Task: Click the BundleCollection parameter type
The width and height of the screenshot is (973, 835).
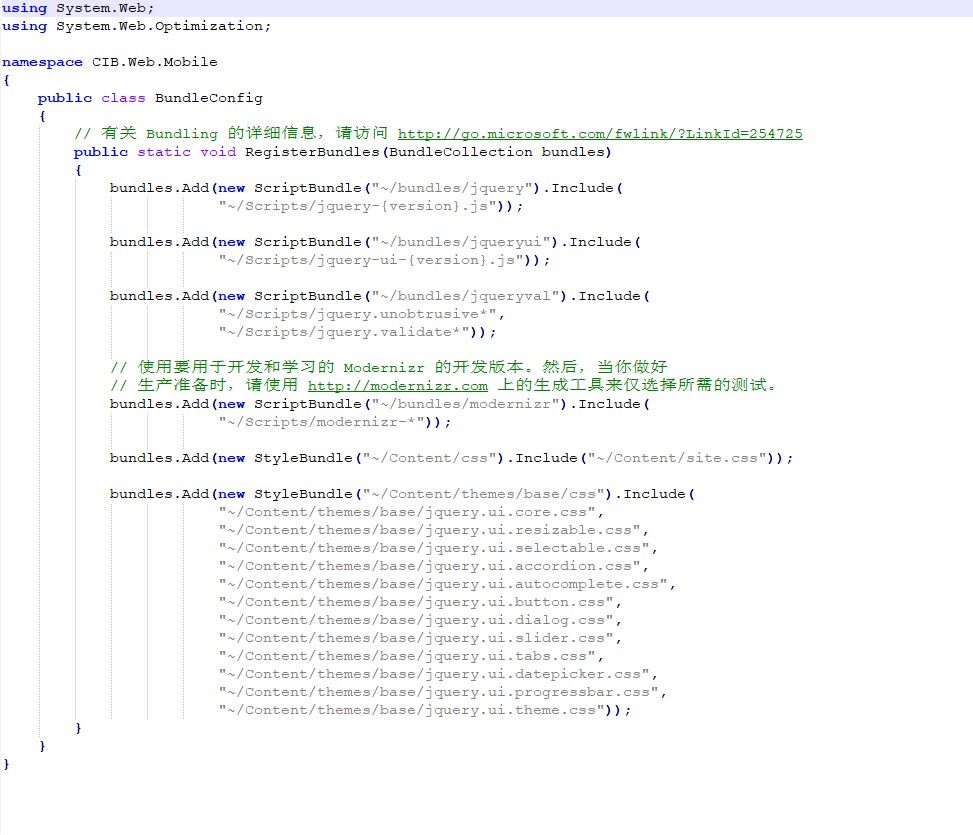Action: pos(455,151)
